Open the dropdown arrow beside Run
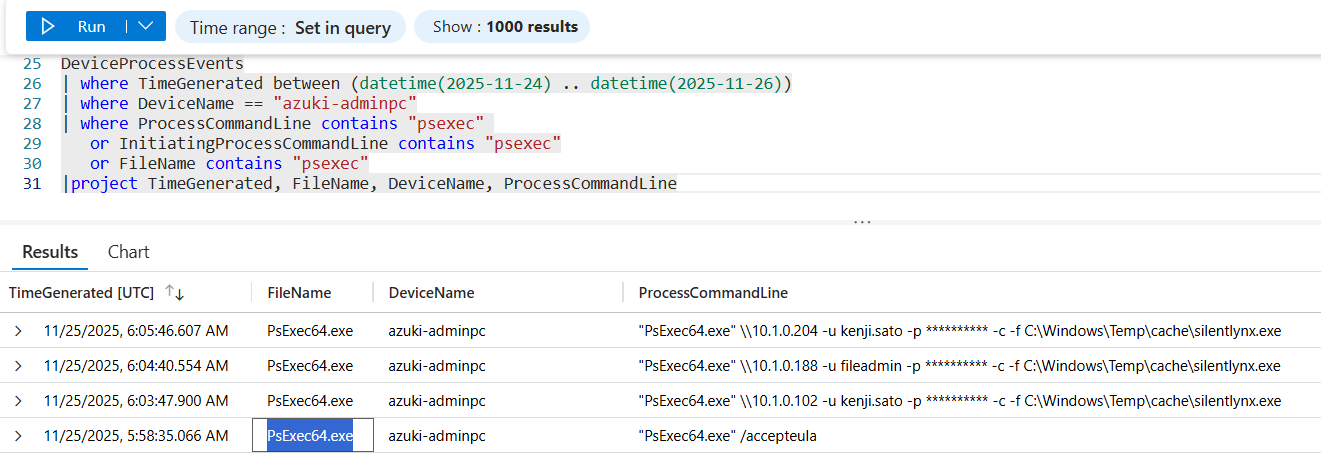 (147, 27)
